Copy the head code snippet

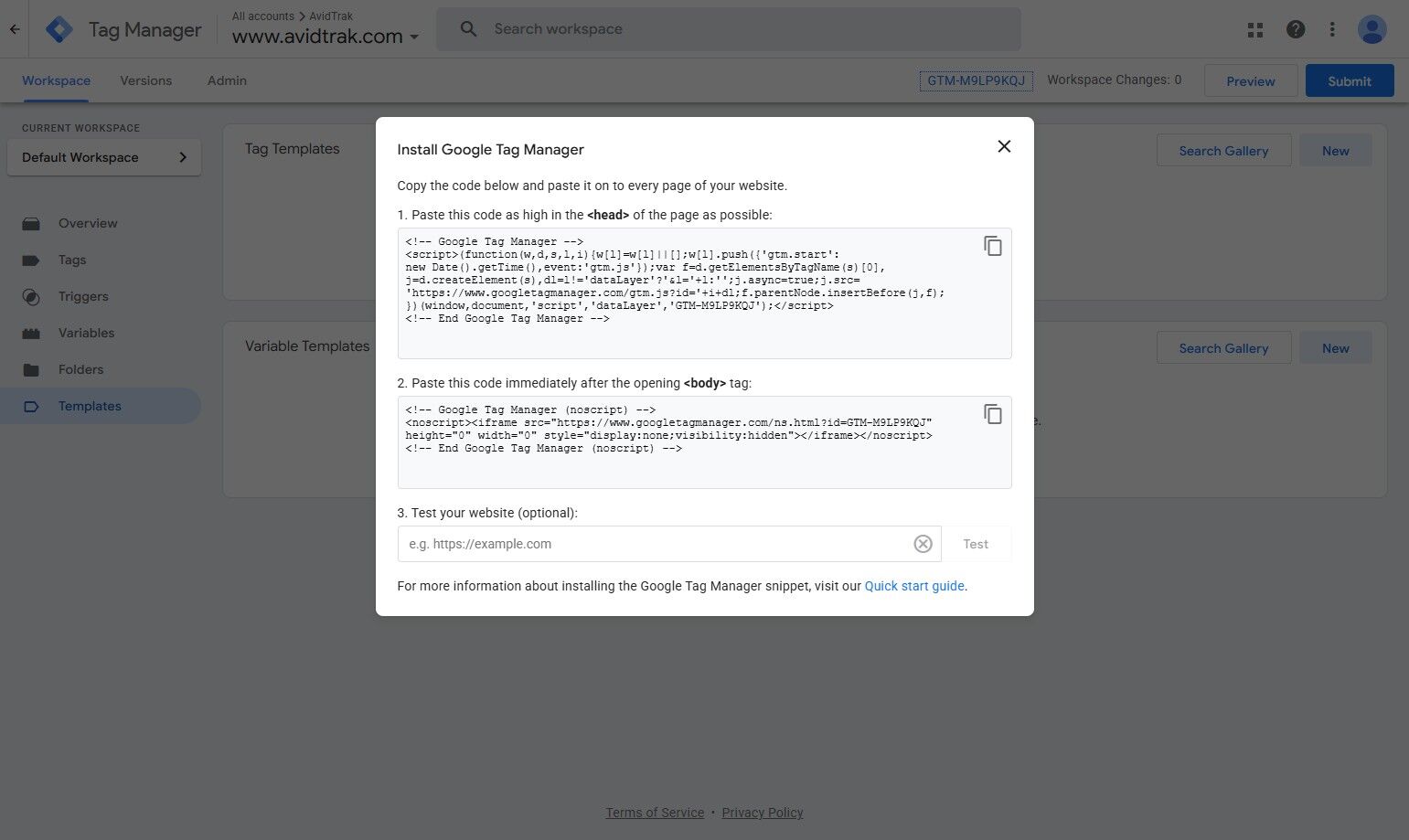tap(993, 246)
